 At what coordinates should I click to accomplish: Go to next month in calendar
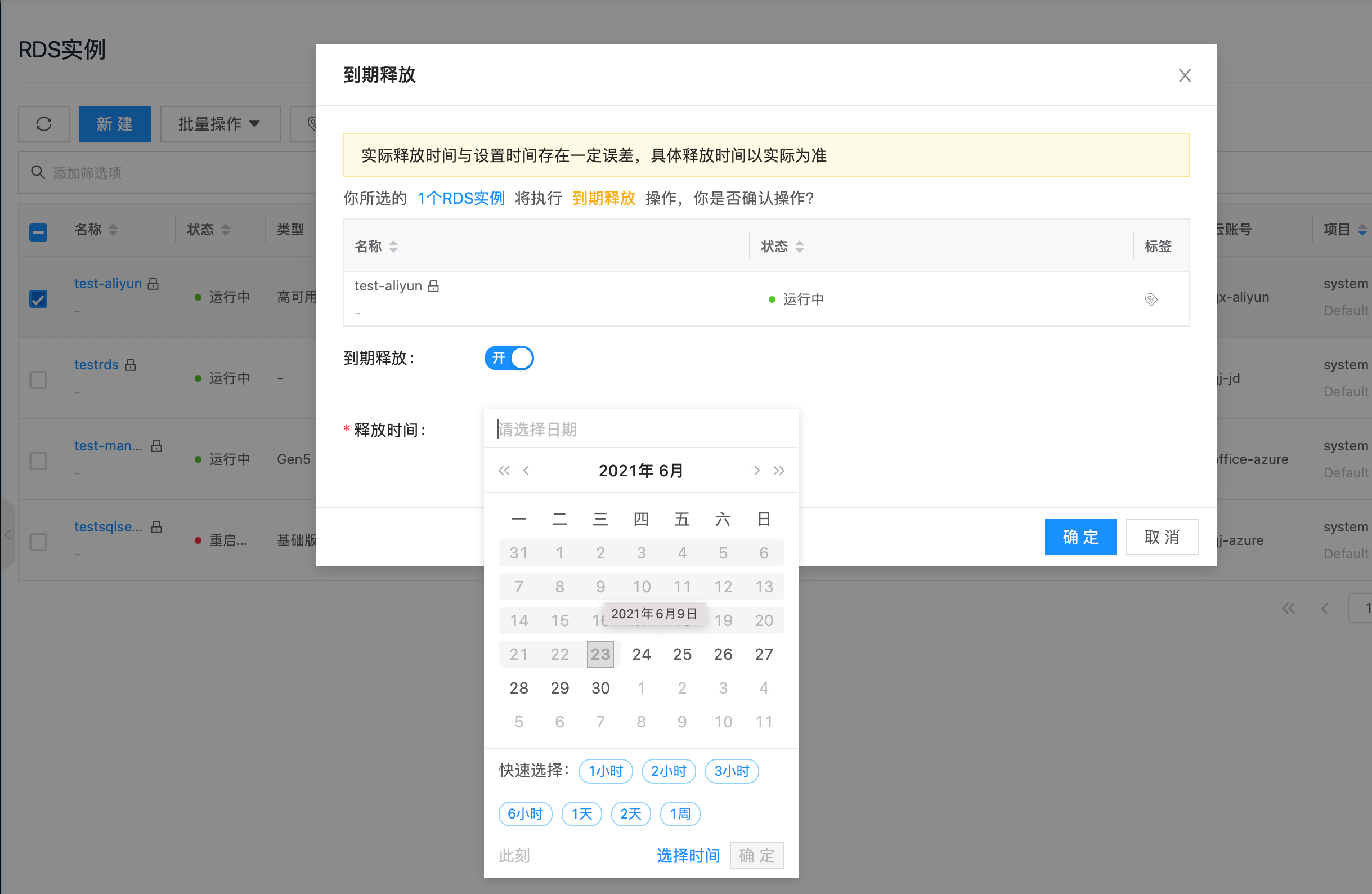coord(756,471)
